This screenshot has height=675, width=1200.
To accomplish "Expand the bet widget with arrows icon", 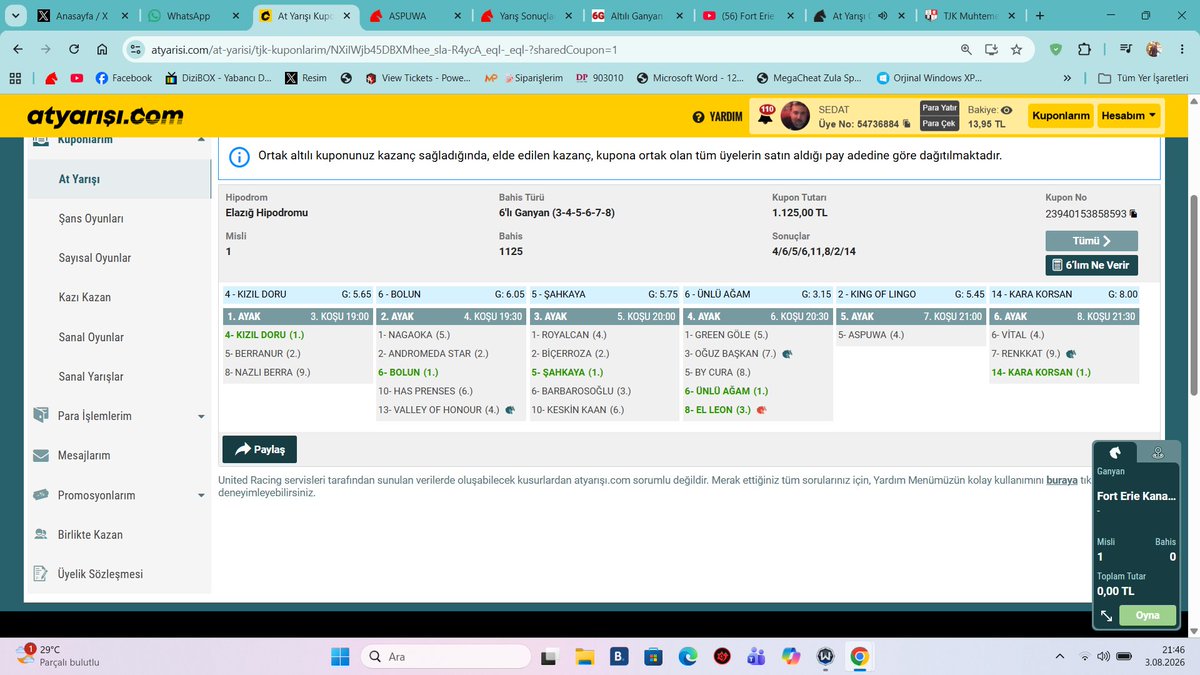I will click(x=1106, y=616).
